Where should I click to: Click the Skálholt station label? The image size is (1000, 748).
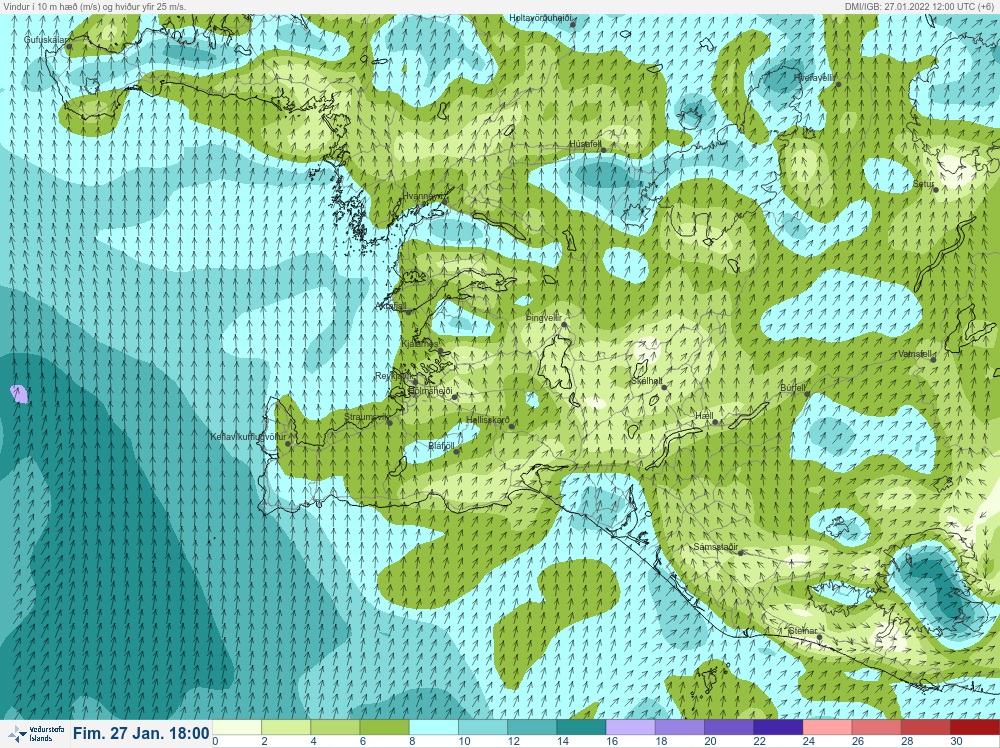pyautogui.click(x=645, y=381)
